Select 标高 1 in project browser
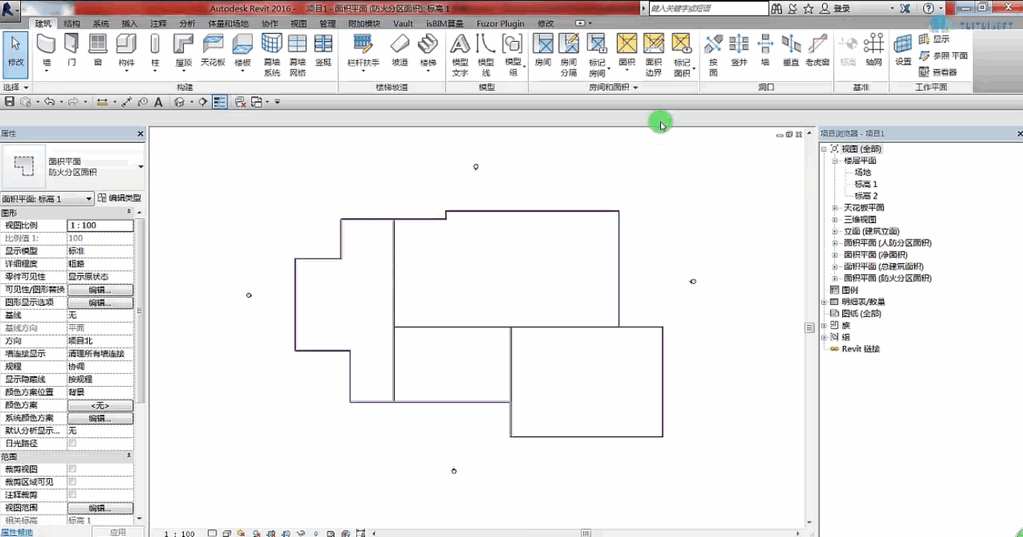Image resolution: width=1023 pixels, height=537 pixels. (x=866, y=184)
